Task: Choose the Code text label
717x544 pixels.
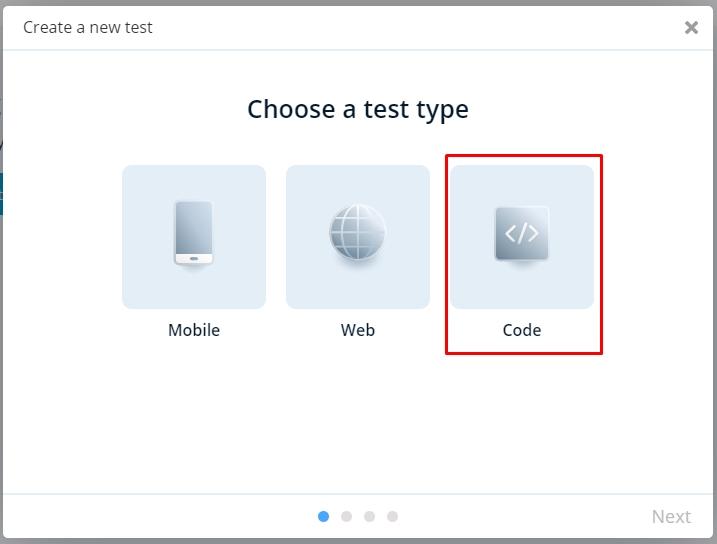Action: tap(522, 330)
